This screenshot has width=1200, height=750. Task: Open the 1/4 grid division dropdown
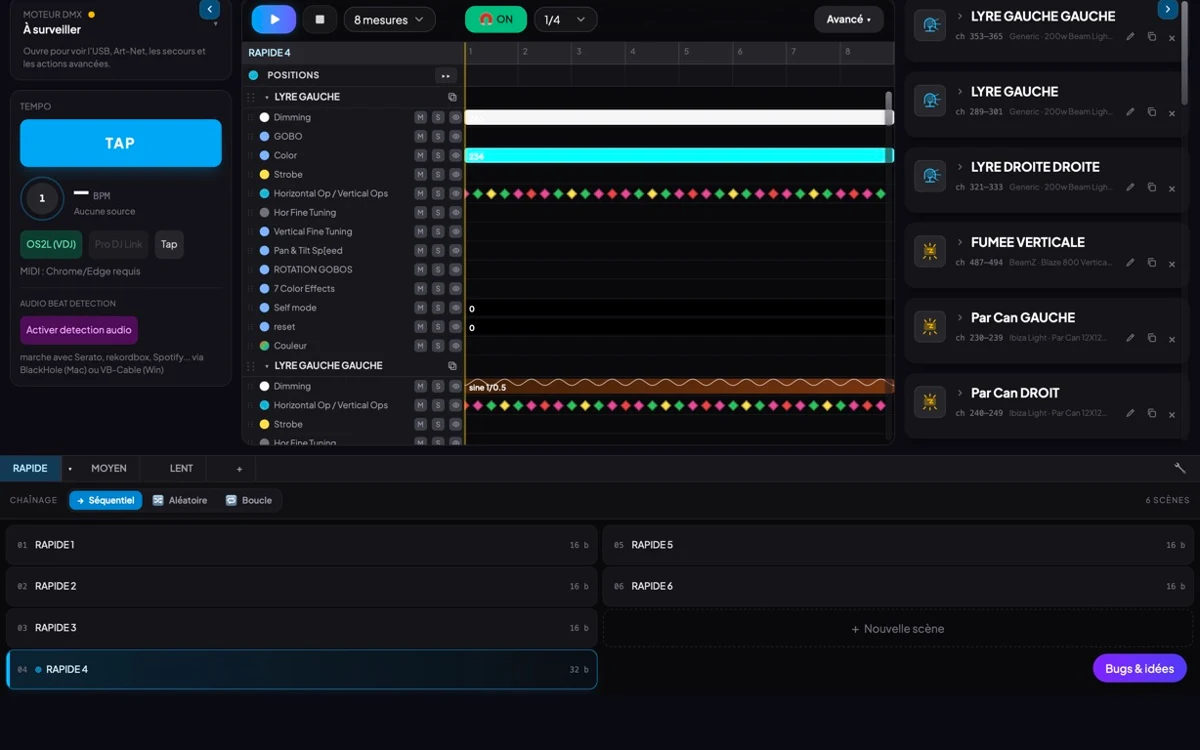pyautogui.click(x=566, y=19)
